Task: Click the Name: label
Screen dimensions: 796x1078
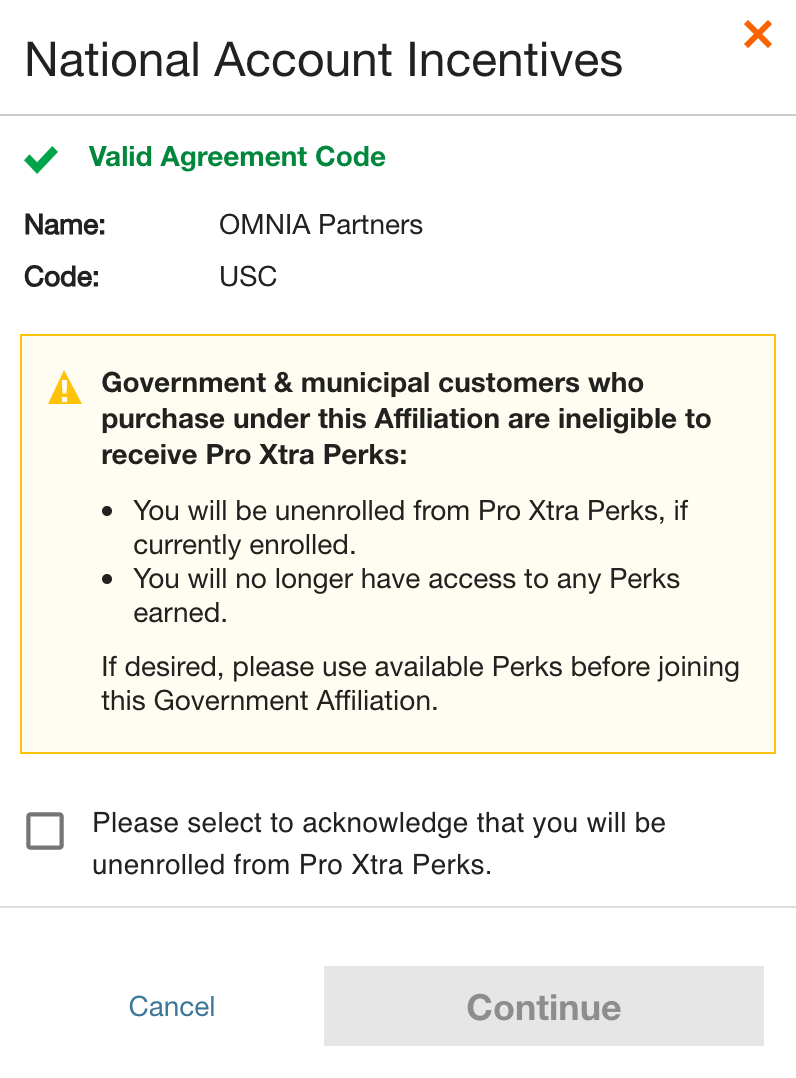Action: 65,225
